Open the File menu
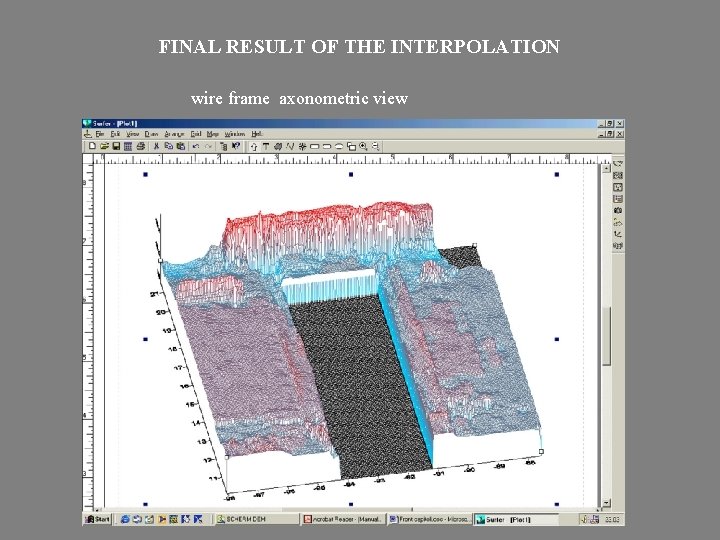 100,134
